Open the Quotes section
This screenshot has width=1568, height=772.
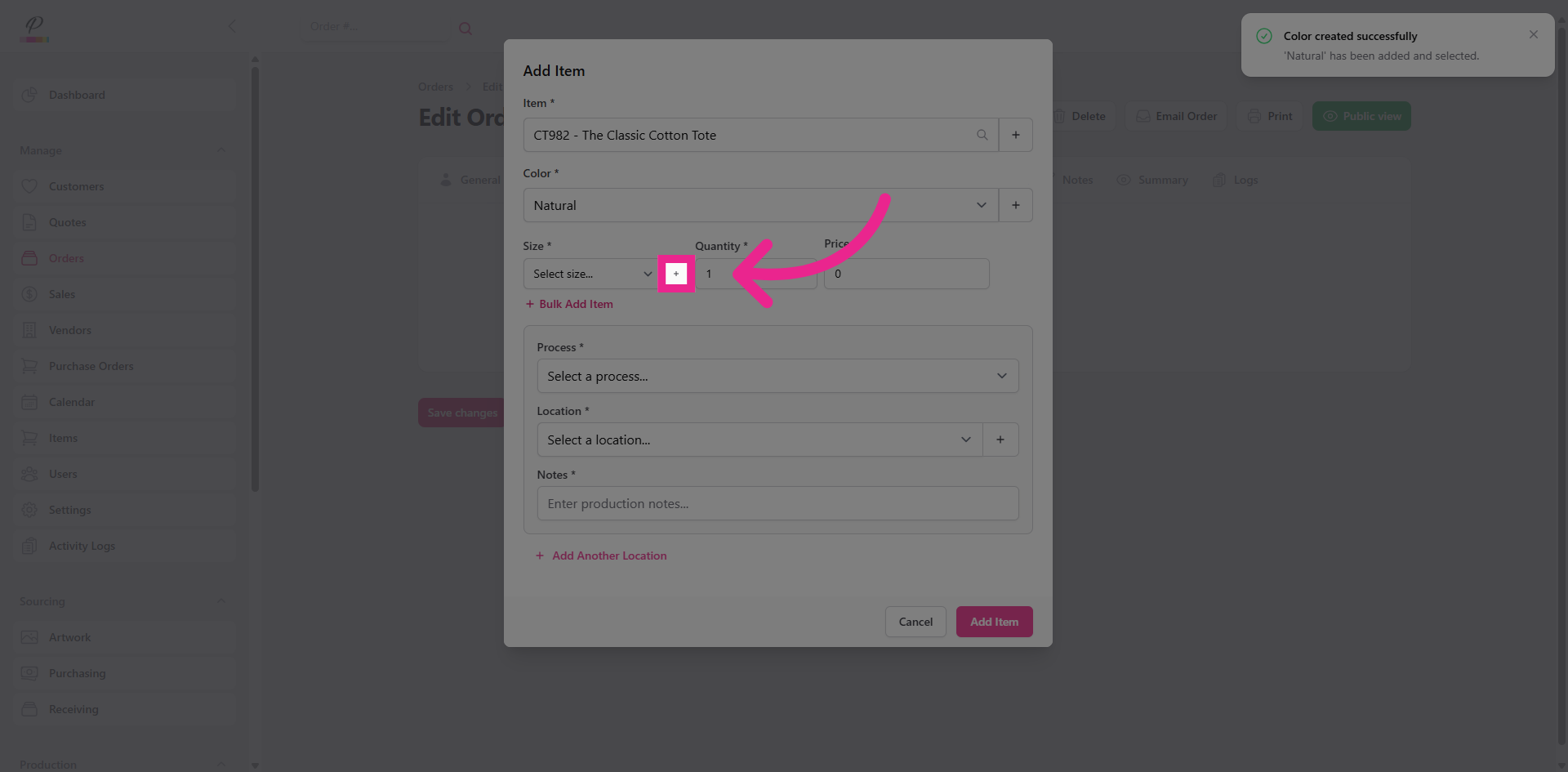(x=66, y=222)
